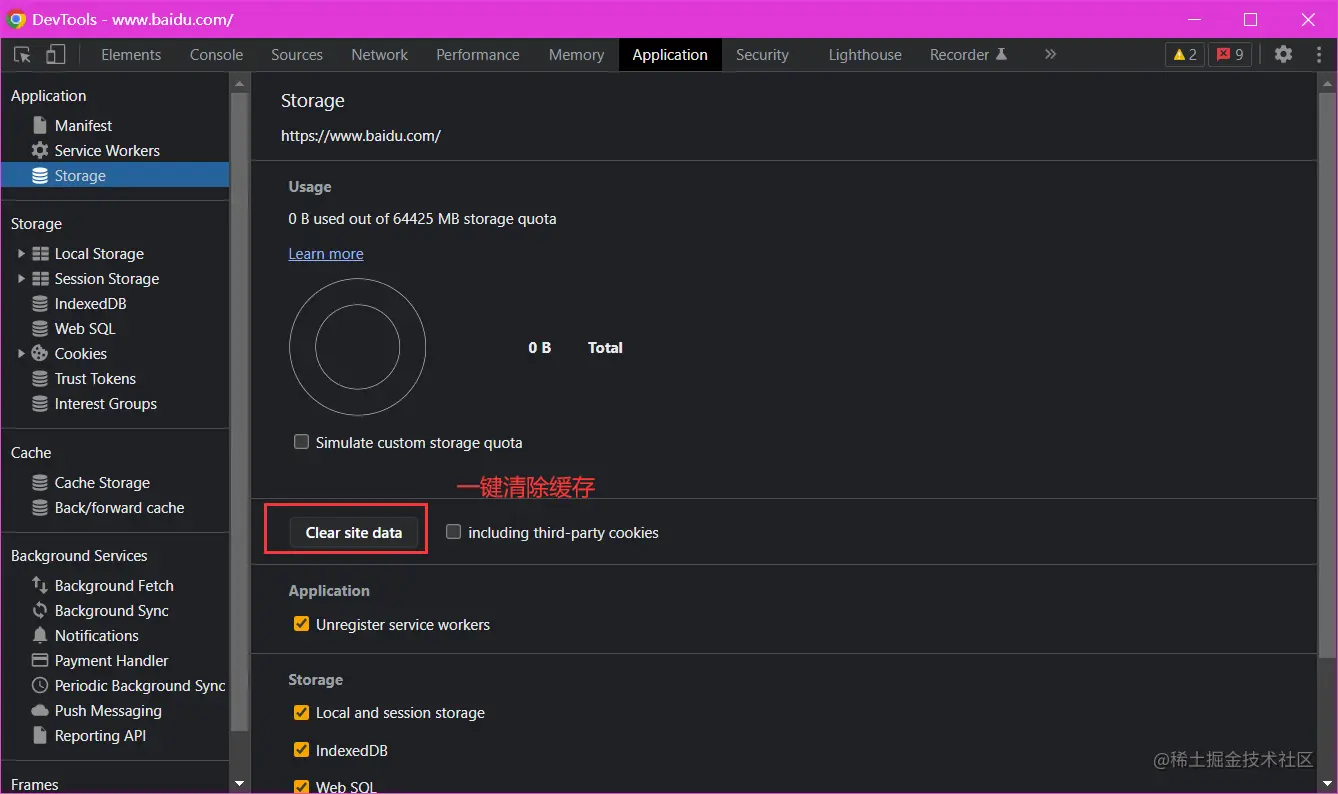Expand the Local Storage tree node

[x=21, y=254]
